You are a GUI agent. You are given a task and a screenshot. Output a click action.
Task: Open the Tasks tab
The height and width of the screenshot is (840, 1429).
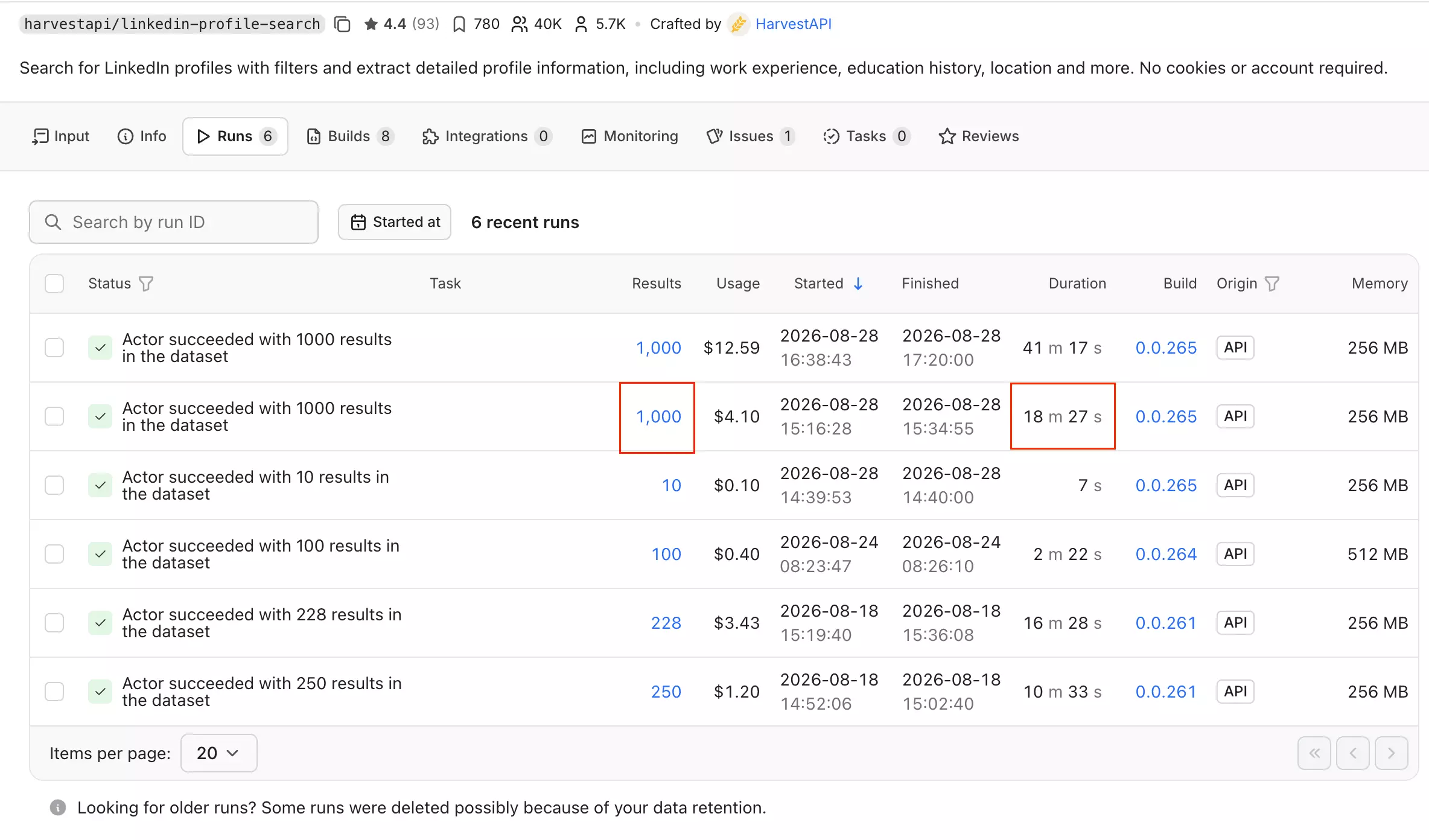pyautogui.click(x=867, y=136)
